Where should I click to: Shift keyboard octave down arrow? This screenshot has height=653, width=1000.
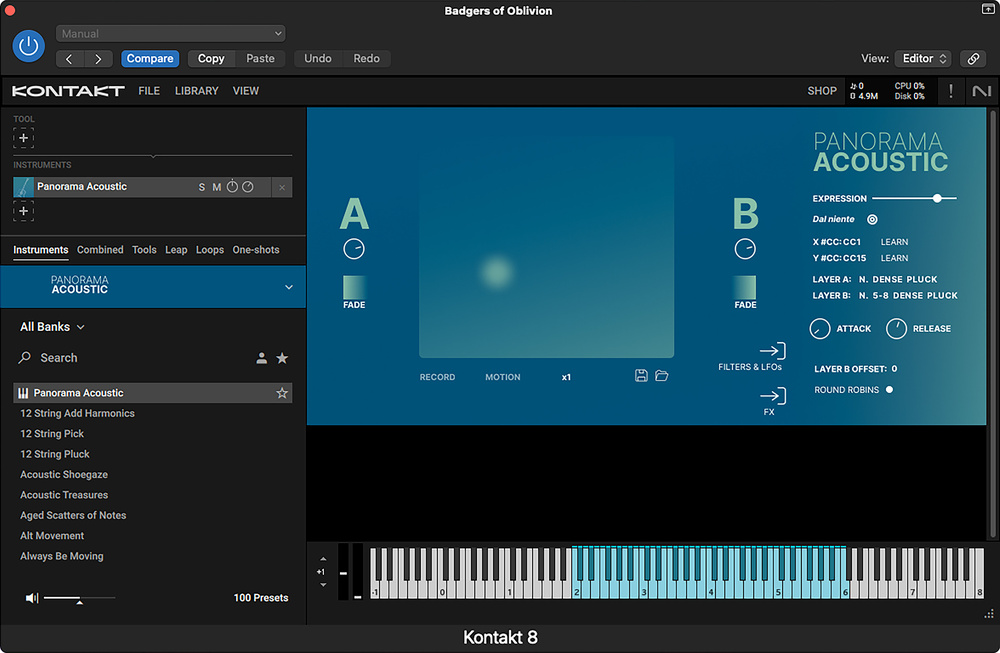(323, 585)
